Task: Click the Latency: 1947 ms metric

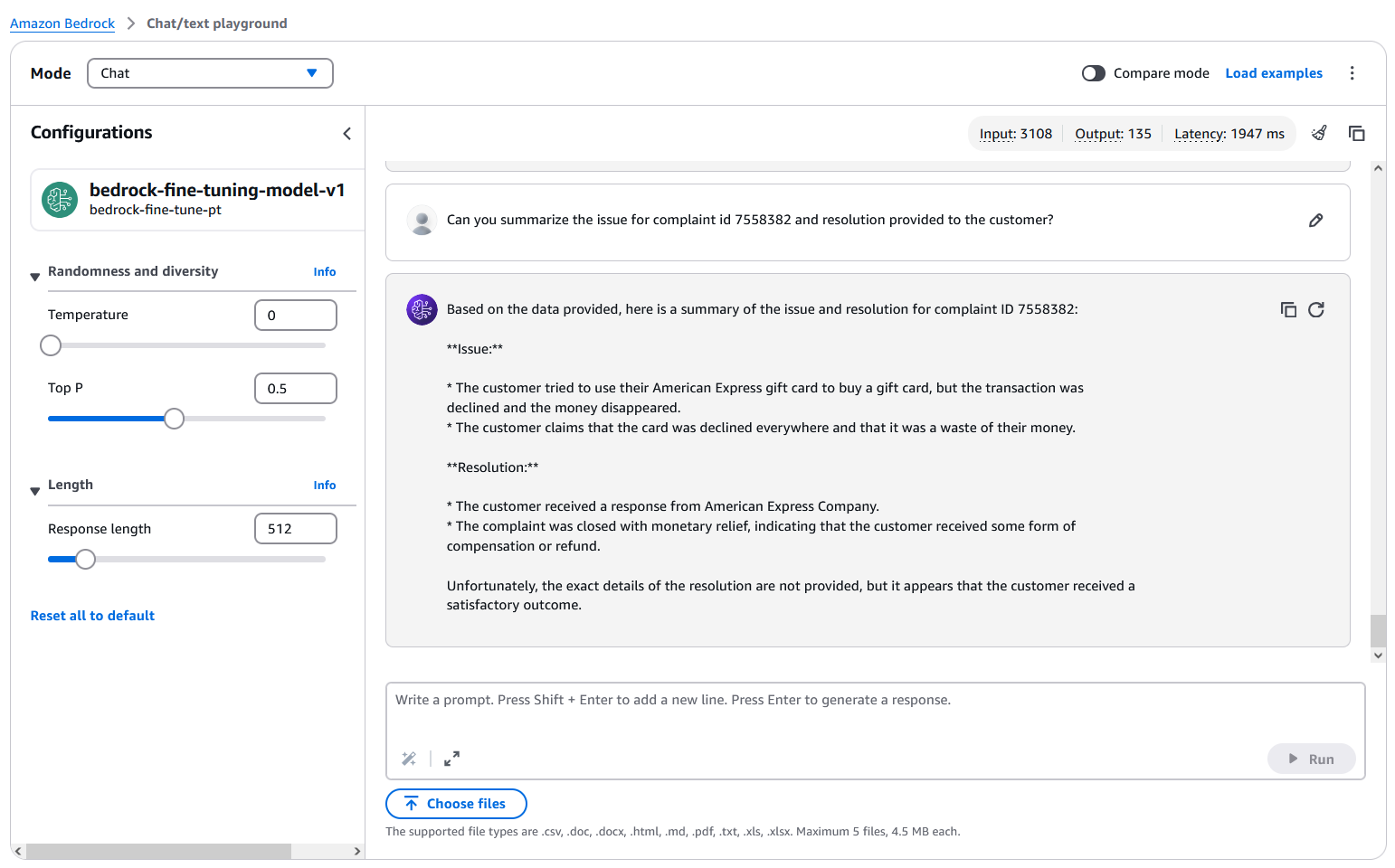Action: tap(1229, 134)
